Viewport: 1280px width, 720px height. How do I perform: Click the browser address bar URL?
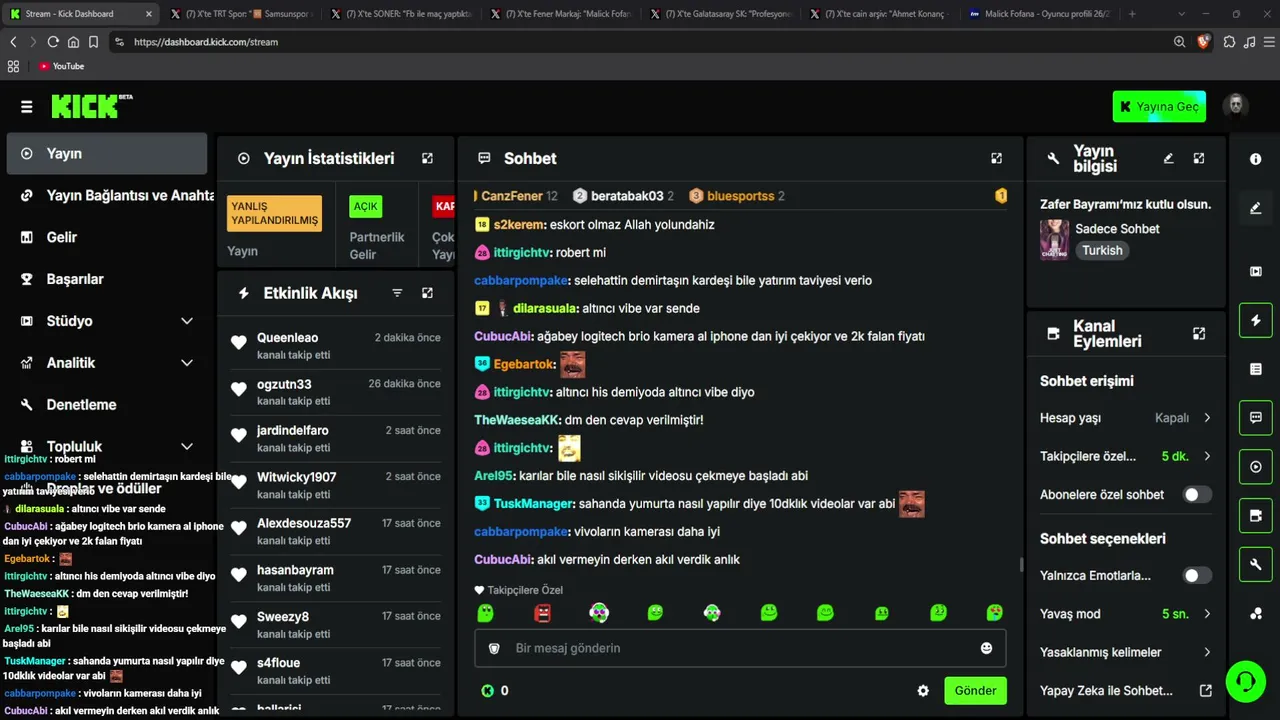pos(206,42)
